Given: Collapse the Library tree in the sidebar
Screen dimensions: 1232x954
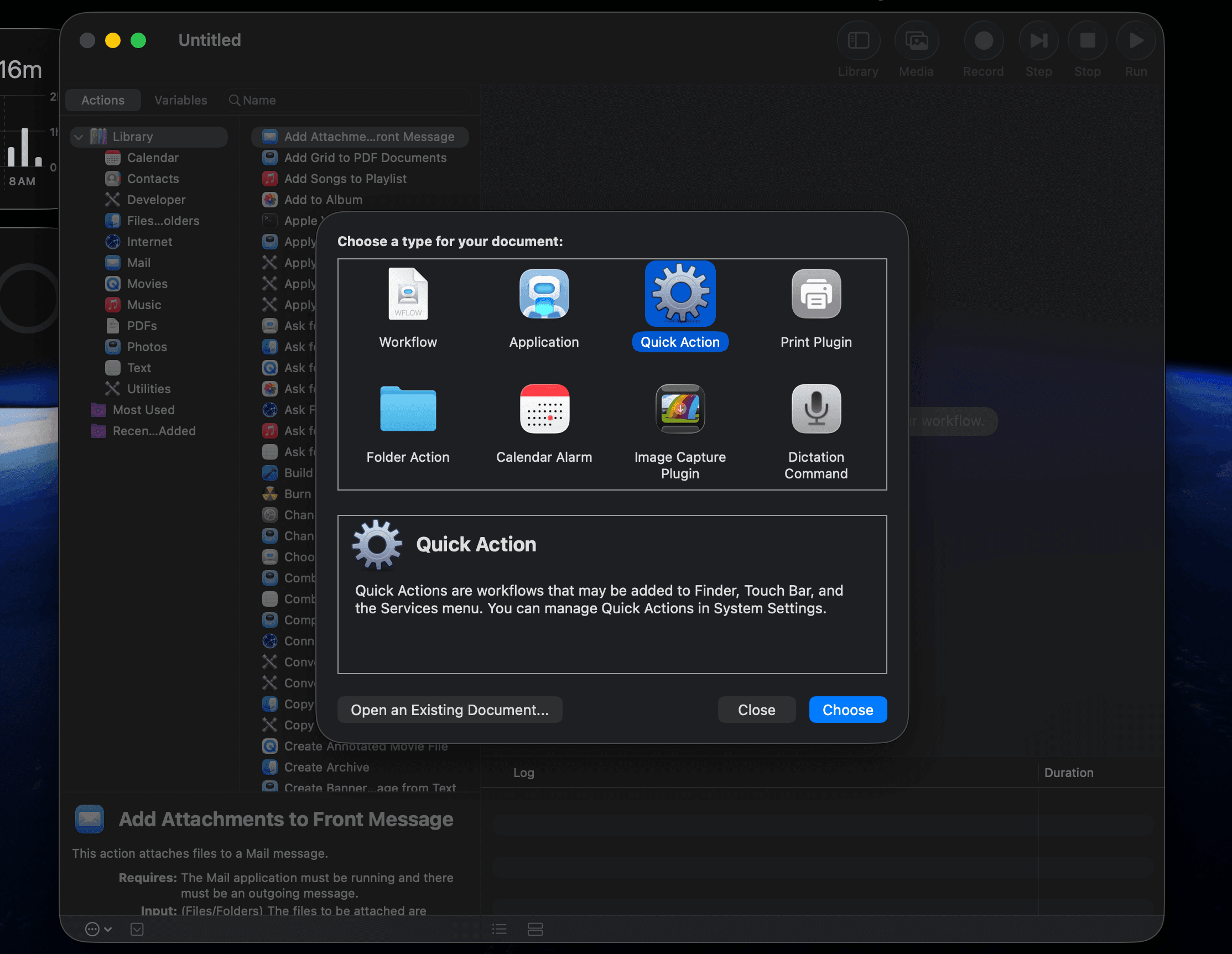Looking at the screenshot, I should pyautogui.click(x=79, y=137).
